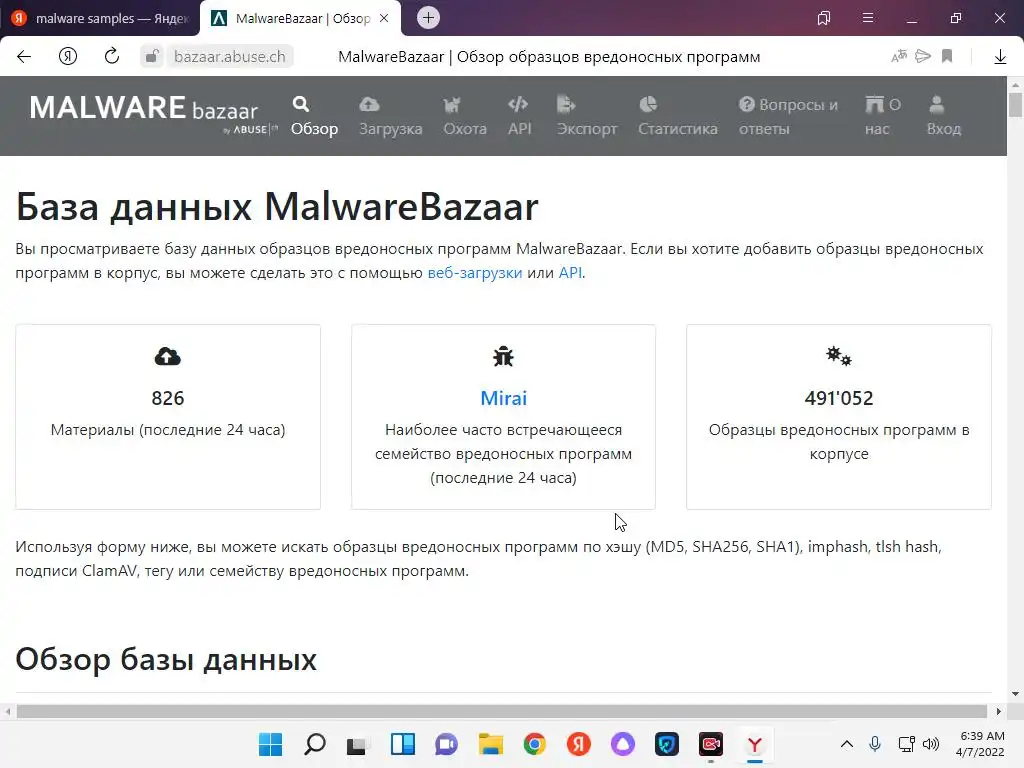Open Вопросы и ответы FAQ page
This screenshot has width=1024, height=768.
tap(788, 116)
